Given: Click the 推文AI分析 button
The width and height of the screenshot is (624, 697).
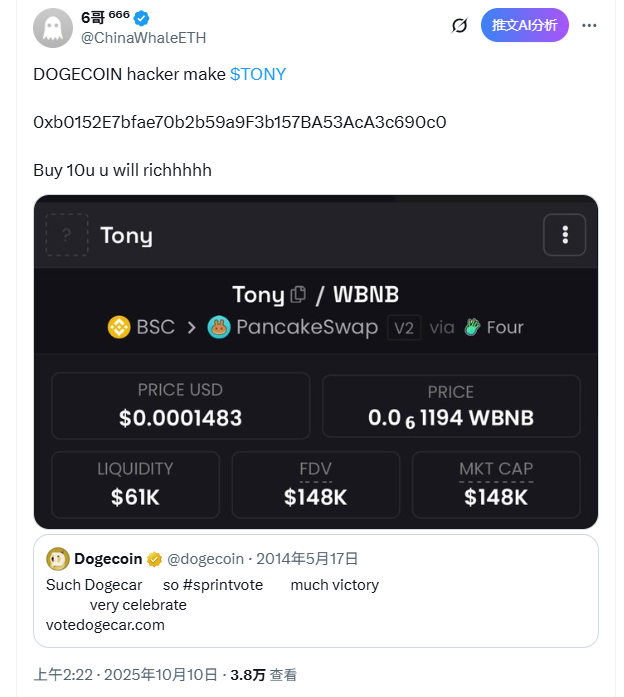Looking at the screenshot, I should coord(524,25).
